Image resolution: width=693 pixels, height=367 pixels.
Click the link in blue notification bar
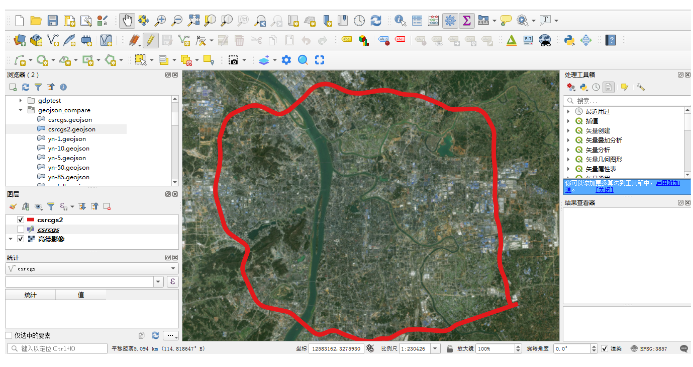[x=667, y=183]
